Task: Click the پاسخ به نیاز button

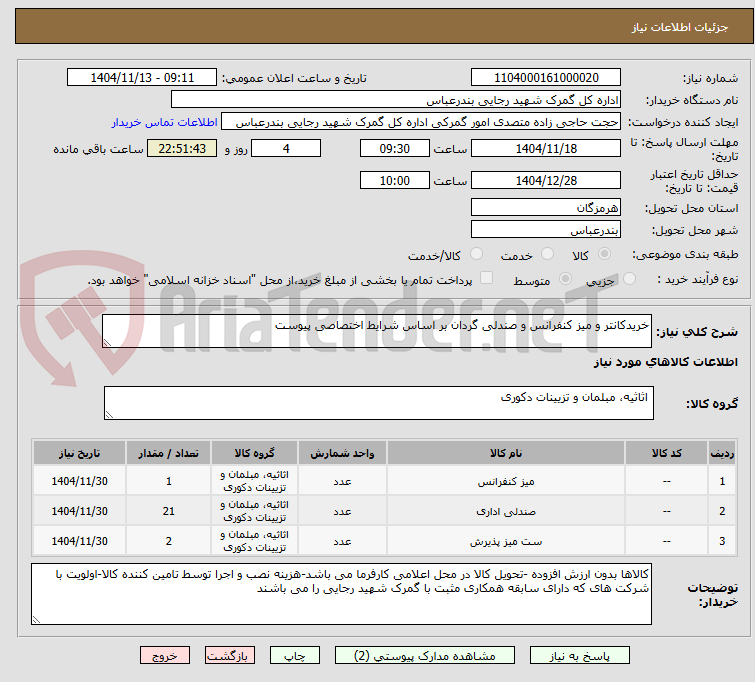Action: [x=580, y=656]
